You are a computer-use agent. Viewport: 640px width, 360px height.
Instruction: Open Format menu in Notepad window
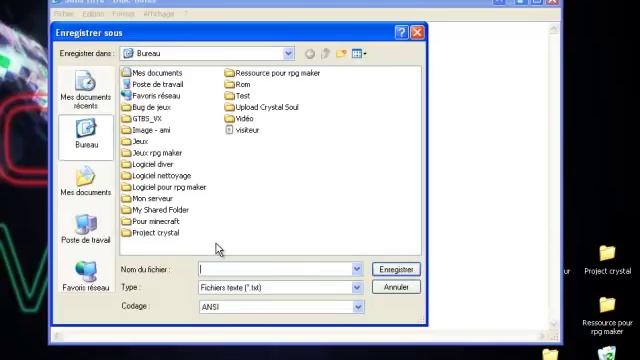(x=123, y=14)
